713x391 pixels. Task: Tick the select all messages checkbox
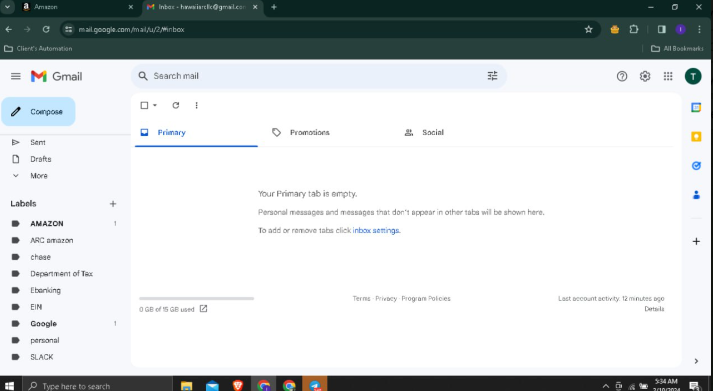144,105
